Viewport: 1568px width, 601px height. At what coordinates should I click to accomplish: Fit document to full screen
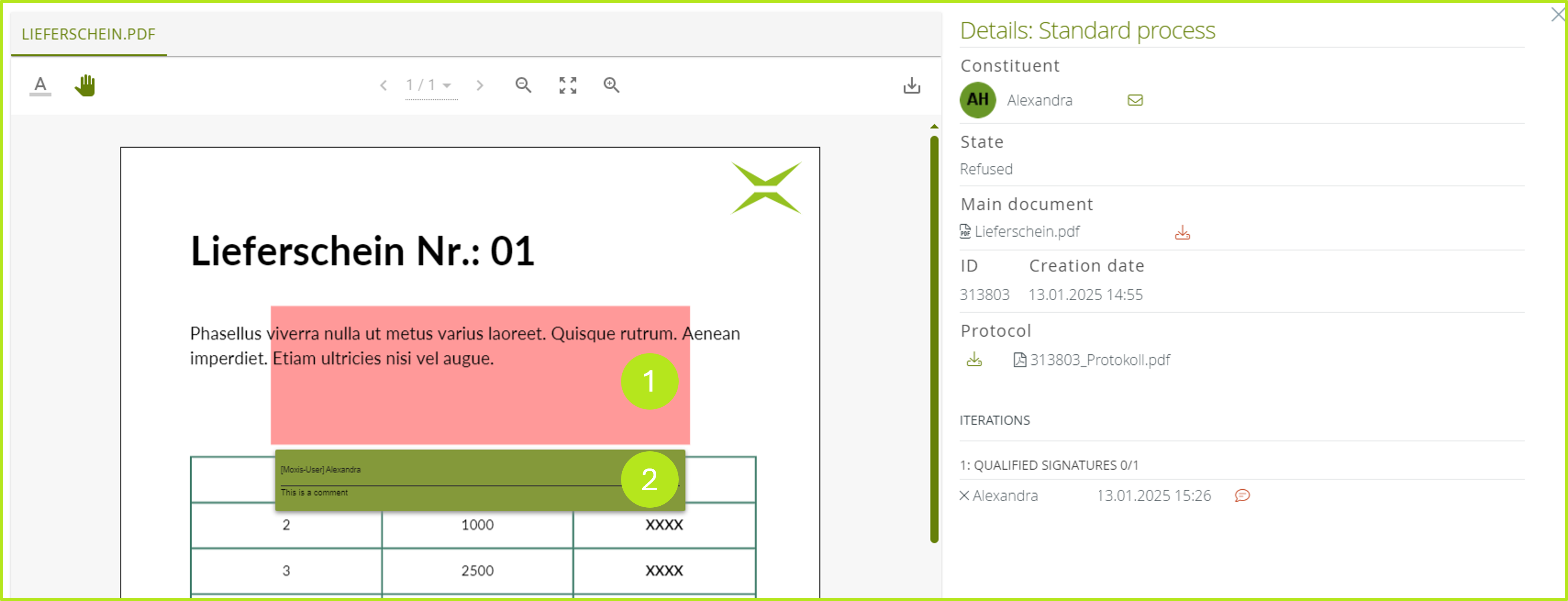567,85
